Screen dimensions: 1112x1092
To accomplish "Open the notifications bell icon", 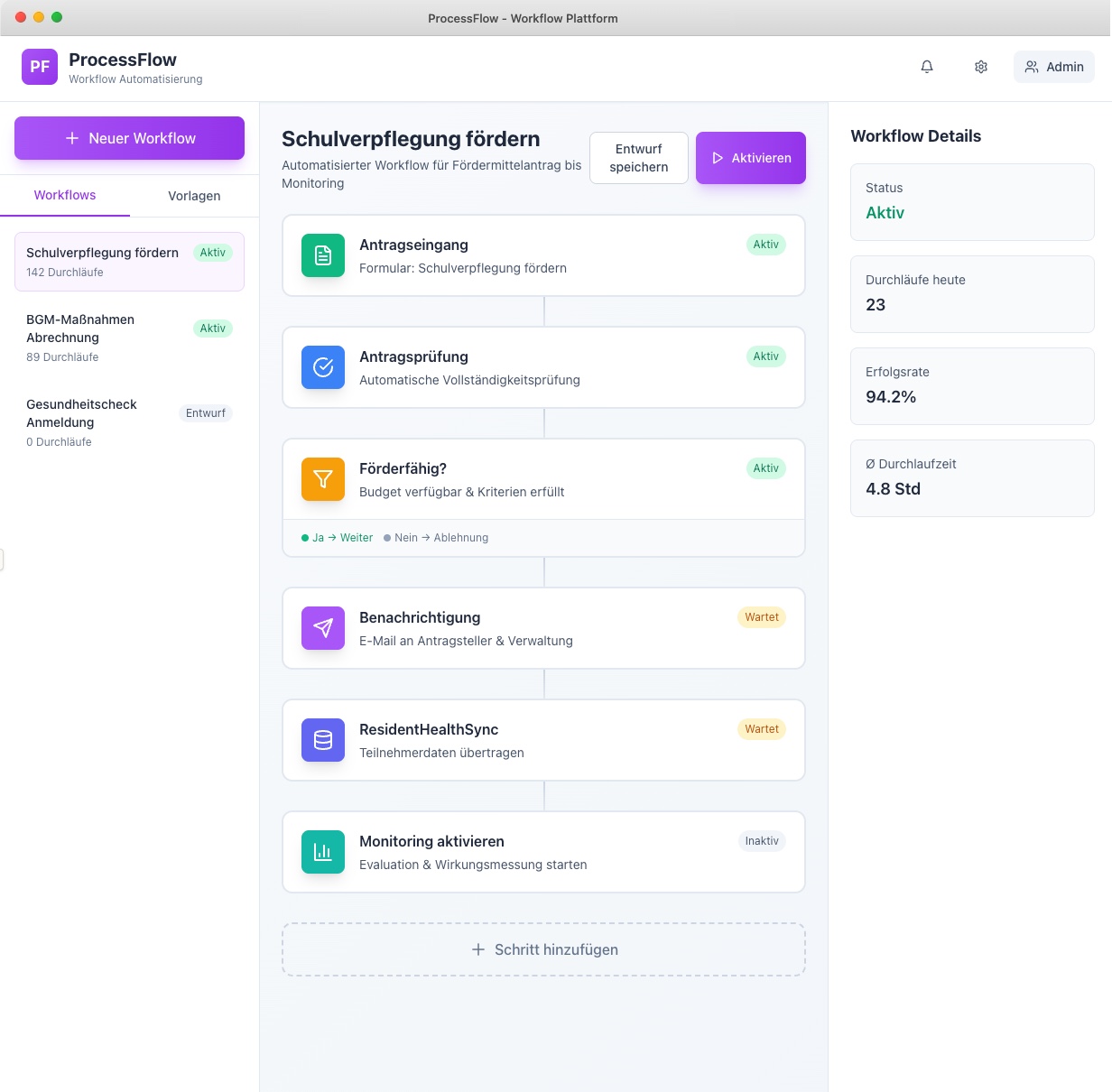I will [x=926, y=67].
